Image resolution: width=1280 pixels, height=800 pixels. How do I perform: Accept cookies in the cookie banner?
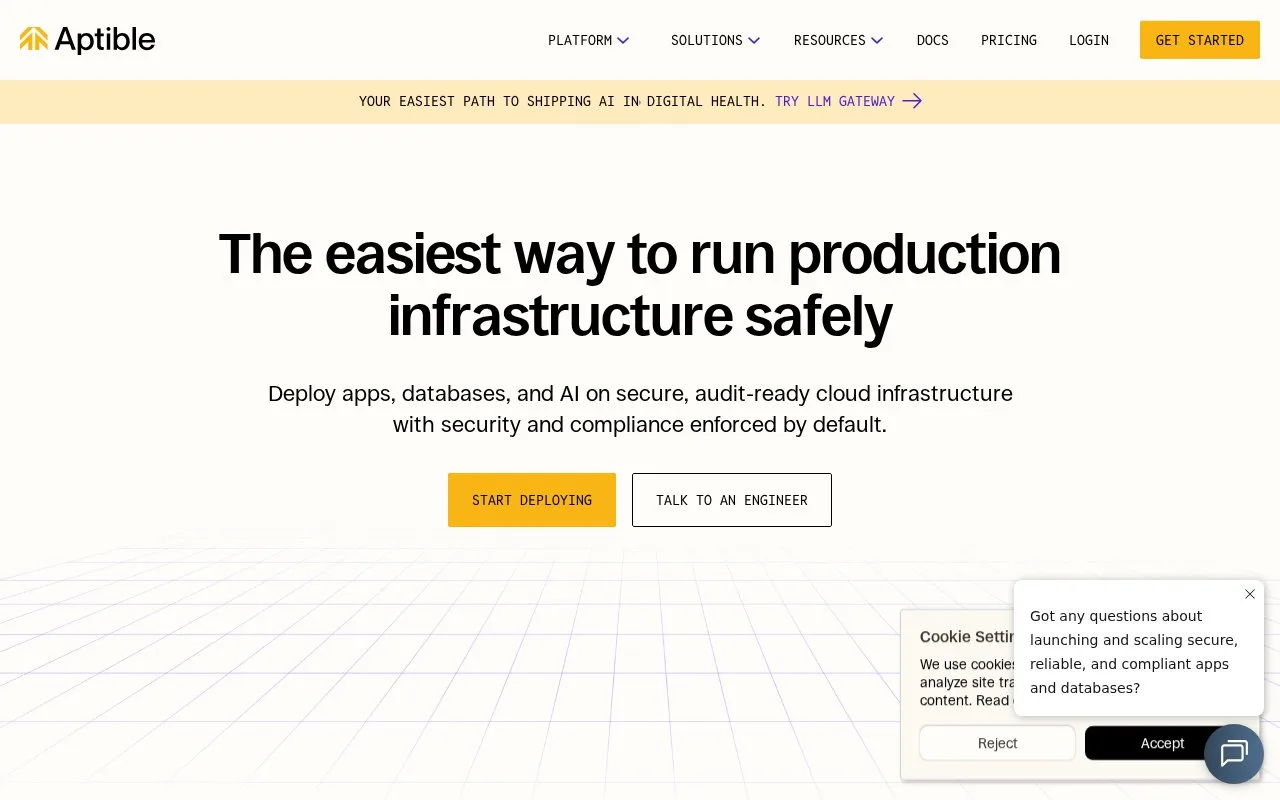pos(1162,743)
